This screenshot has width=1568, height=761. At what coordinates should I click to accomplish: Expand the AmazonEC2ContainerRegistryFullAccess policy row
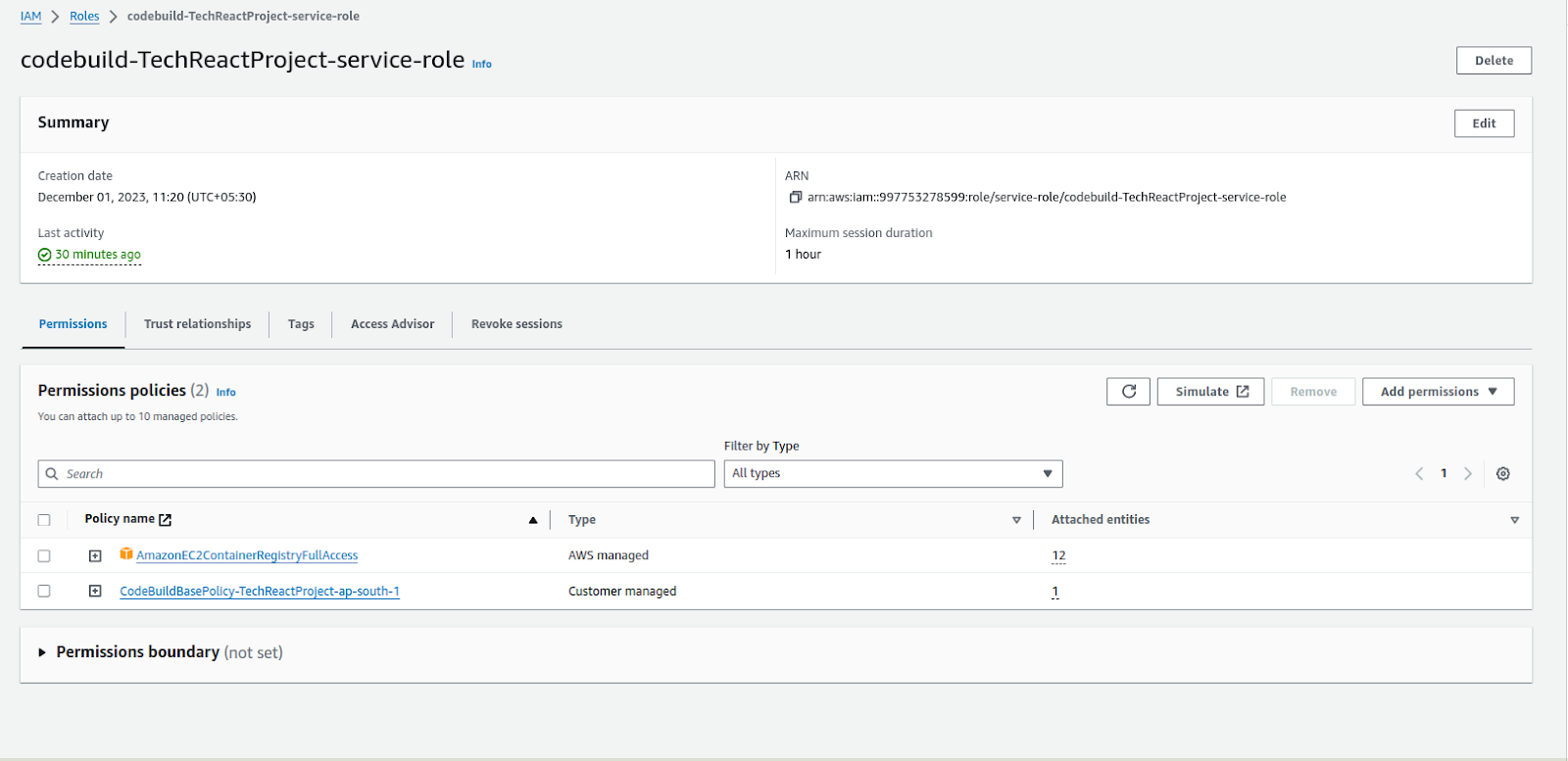pos(95,555)
